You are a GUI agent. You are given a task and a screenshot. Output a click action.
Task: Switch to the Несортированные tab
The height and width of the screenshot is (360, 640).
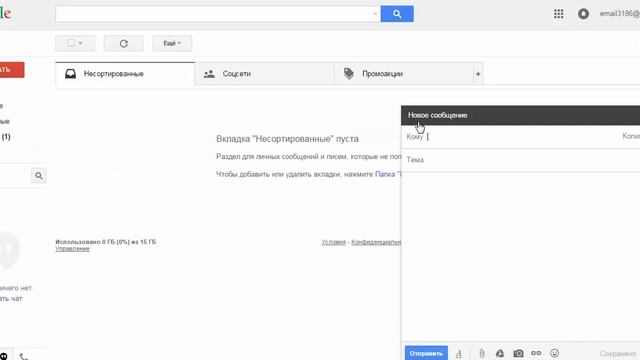(x=125, y=74)
